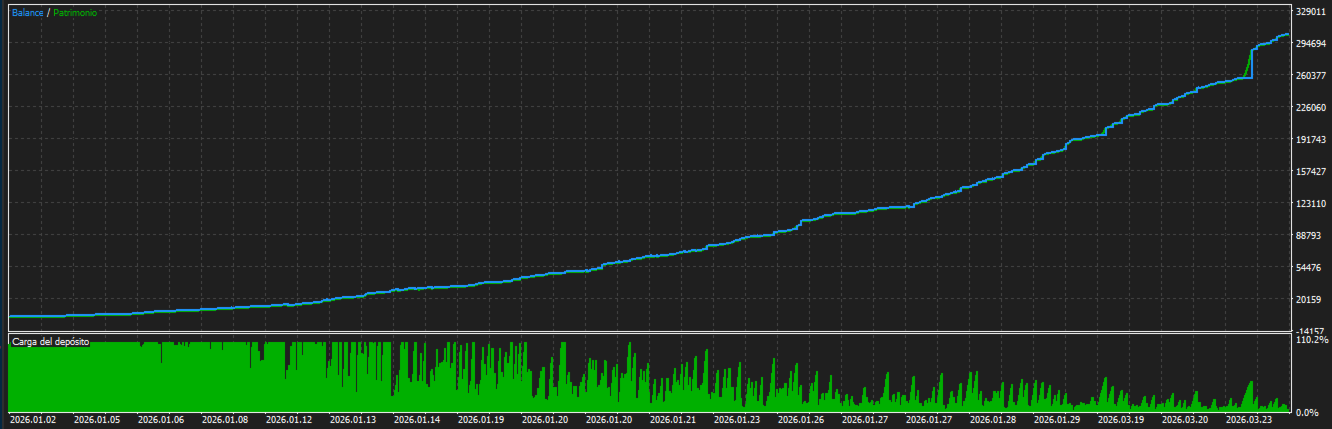Viewport: 1332px width, 429px height.
Task: Click the Carga del depósito panel title
Action: (50, 342)
